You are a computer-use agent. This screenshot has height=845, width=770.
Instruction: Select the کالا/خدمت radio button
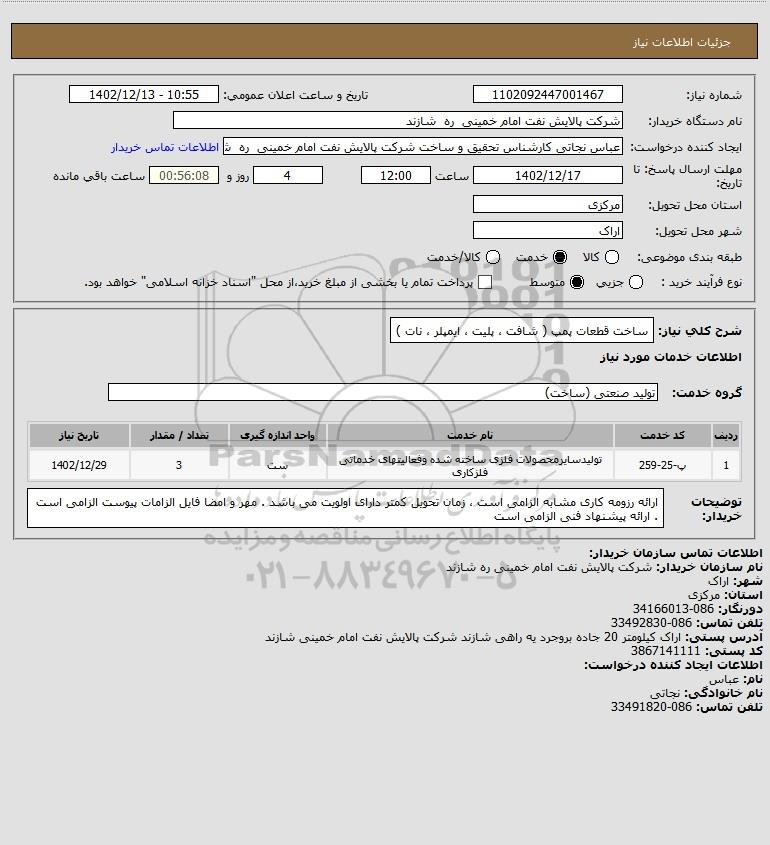492,258
